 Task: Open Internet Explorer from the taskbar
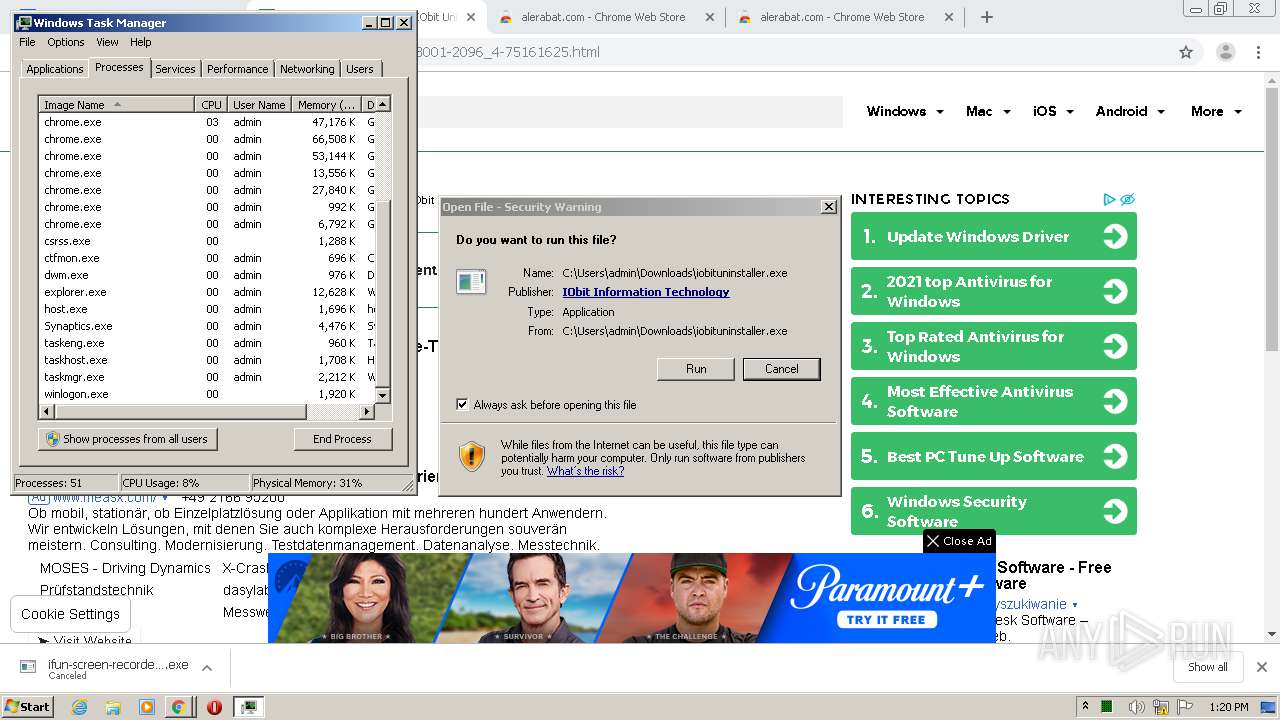[80, 707]
